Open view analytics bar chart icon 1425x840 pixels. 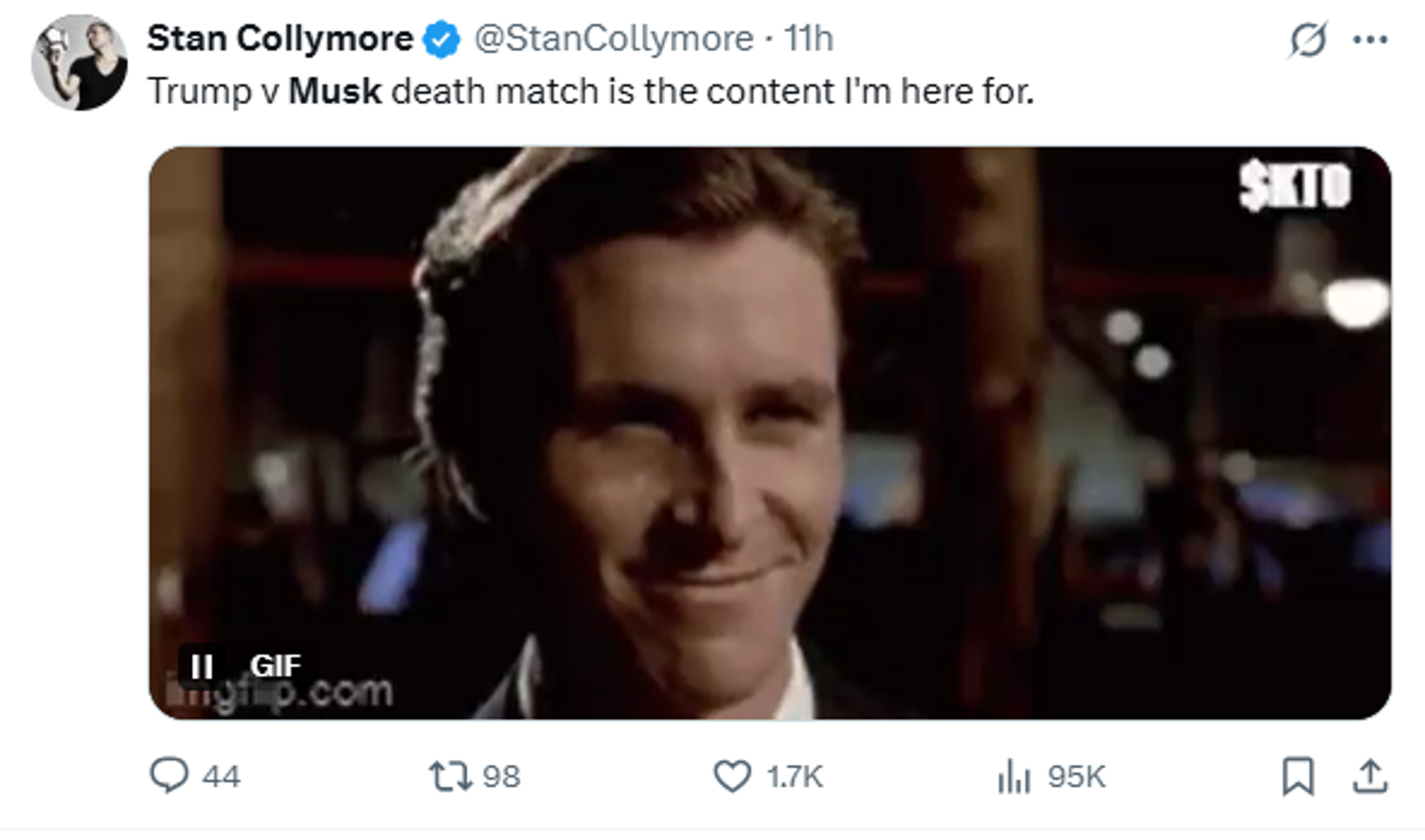pyautogui.click(x=1014, y=775)
